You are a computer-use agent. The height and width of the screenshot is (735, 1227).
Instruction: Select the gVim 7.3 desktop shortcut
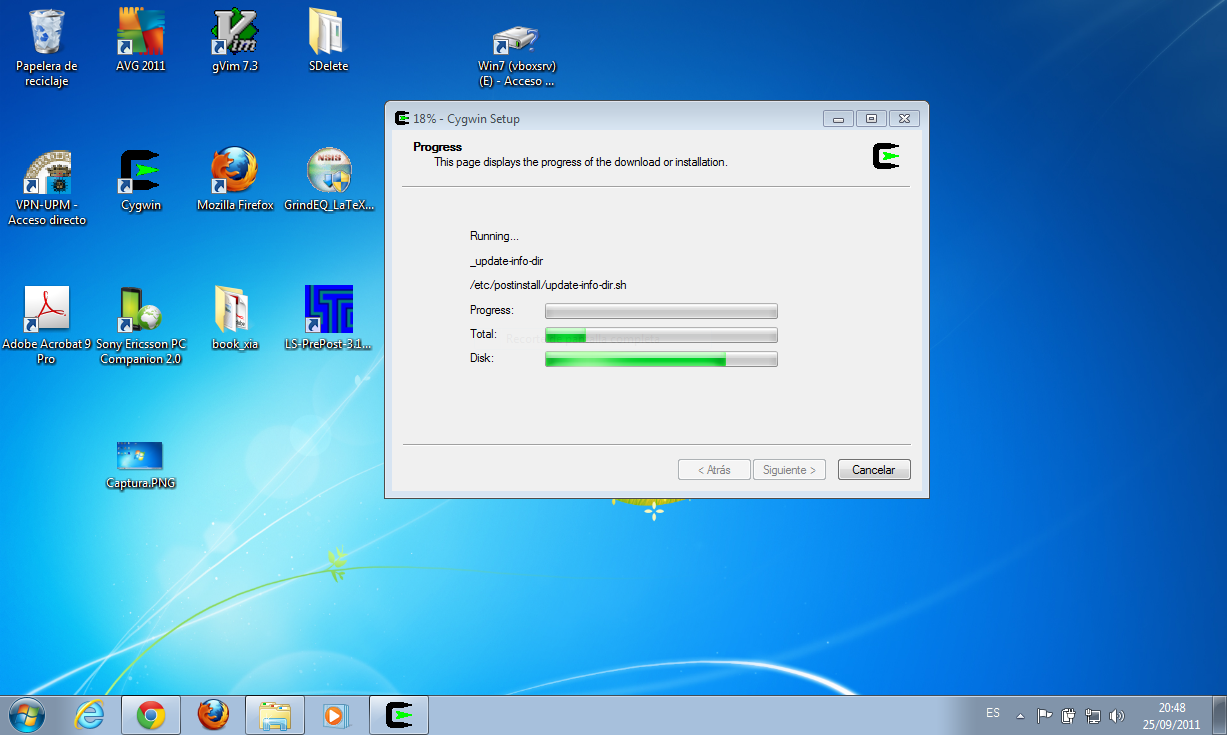click(x=235, y=40)
